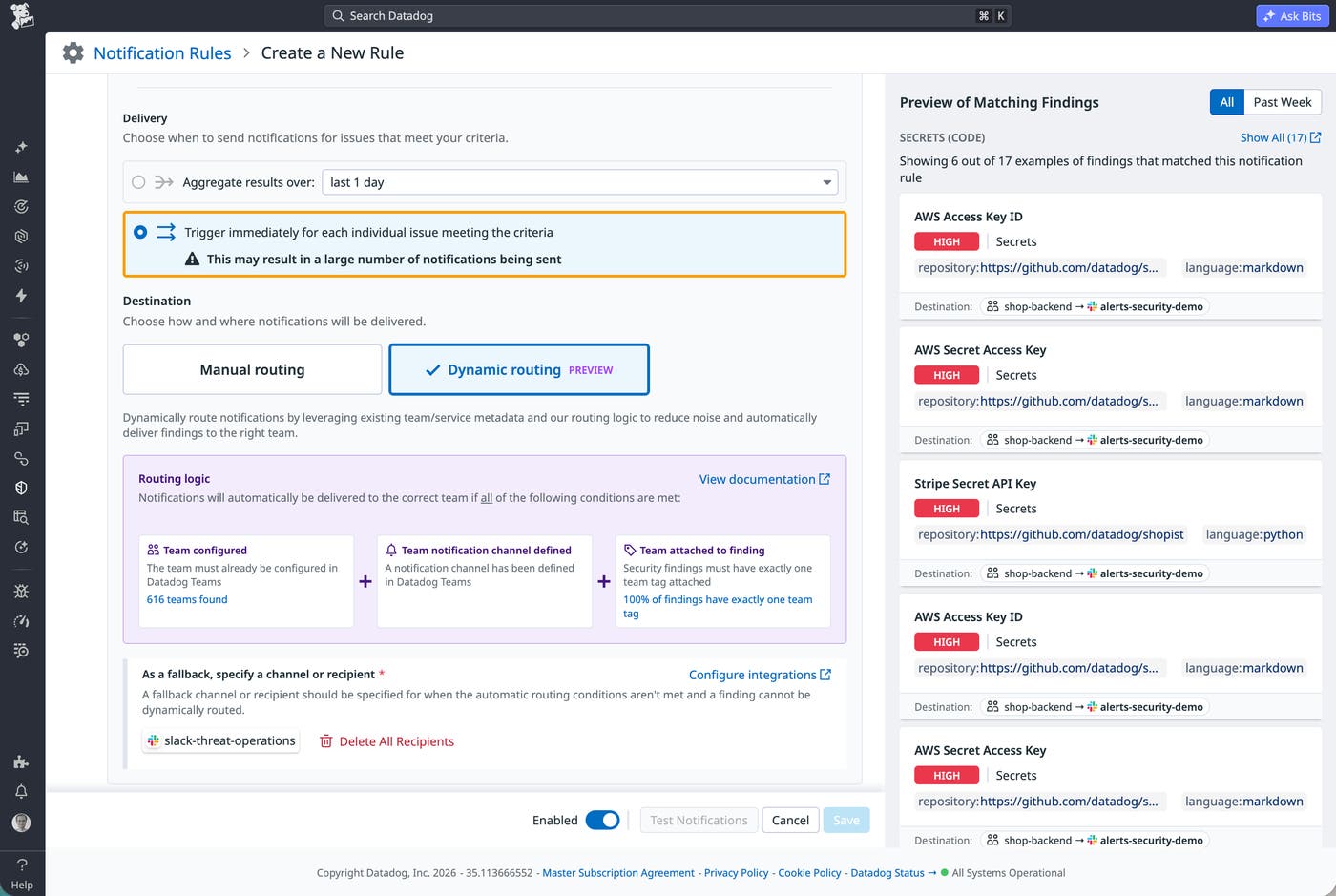Viewport: 1336px width, 896px height.
Task: Open the sparkles icon in sidebar
Action: click(21, 147)
